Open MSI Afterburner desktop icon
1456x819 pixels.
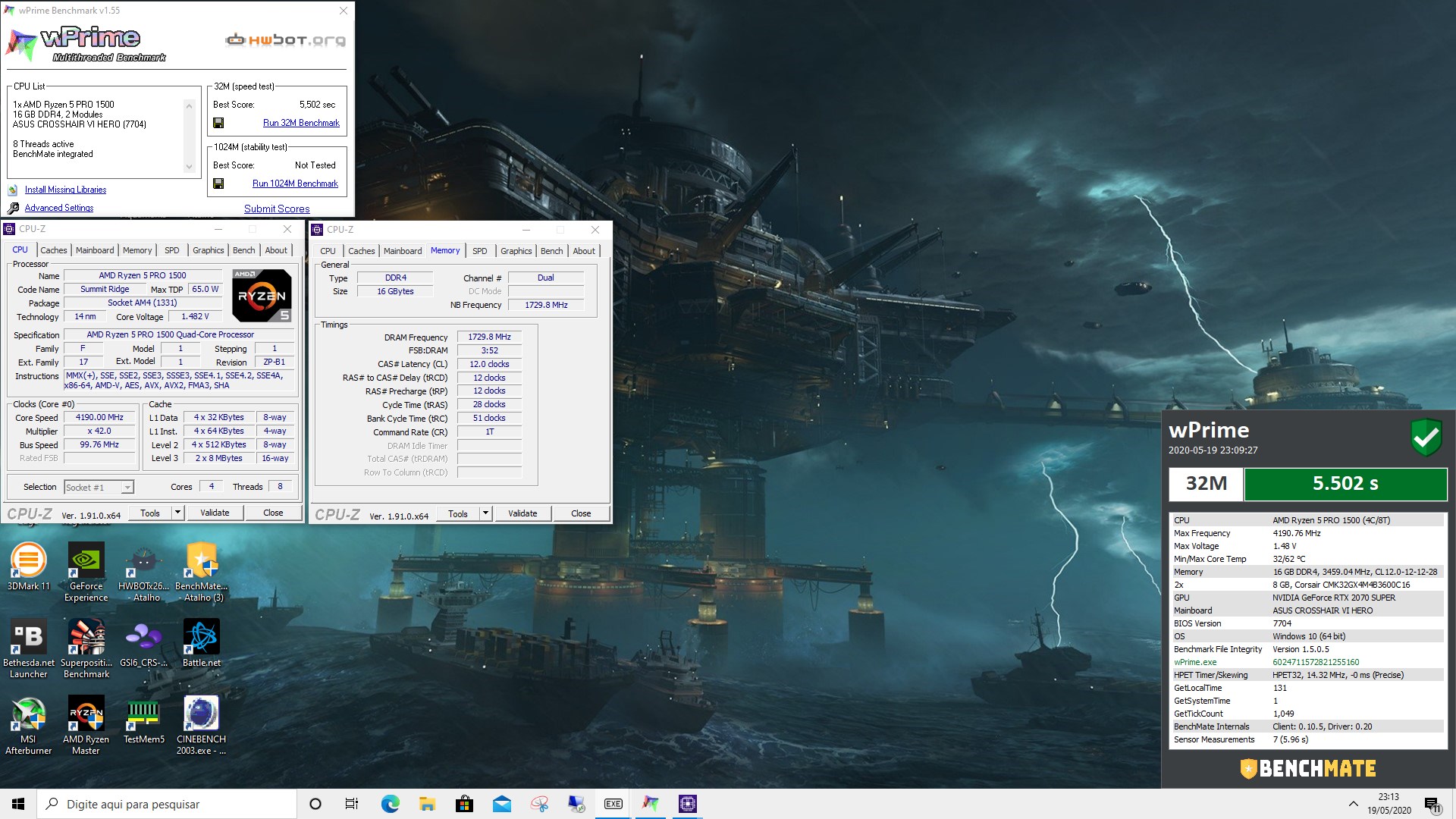pos(28,726)
